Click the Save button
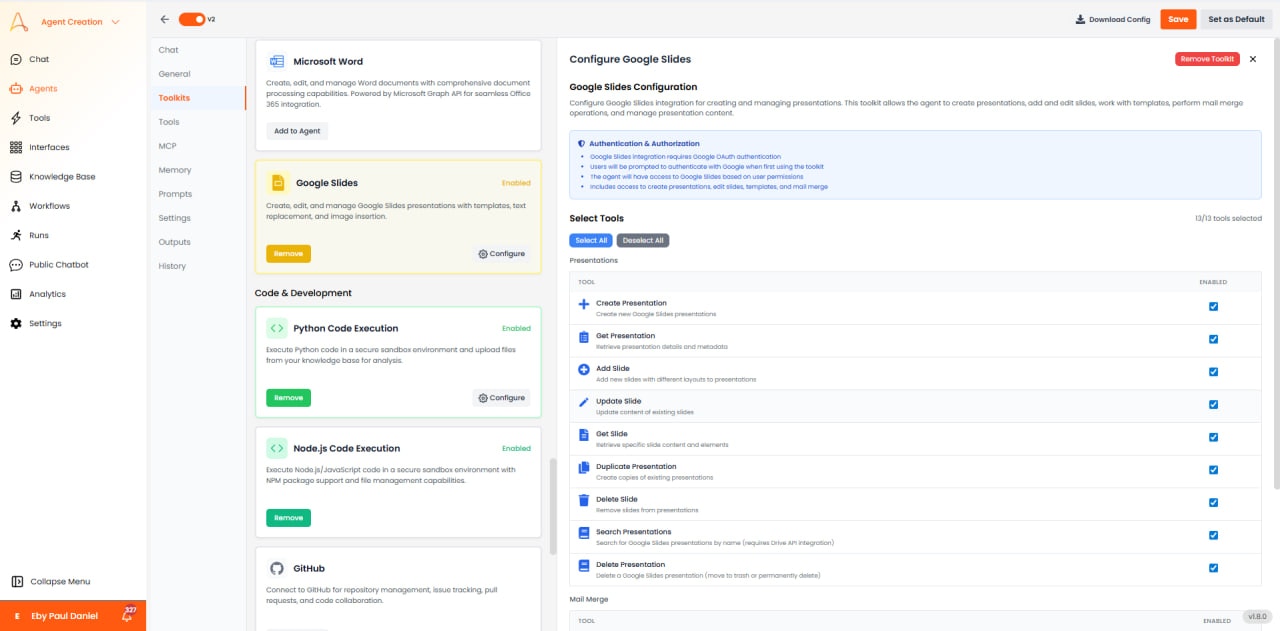The image size is (1280, 631). [x=1177, y=19]
